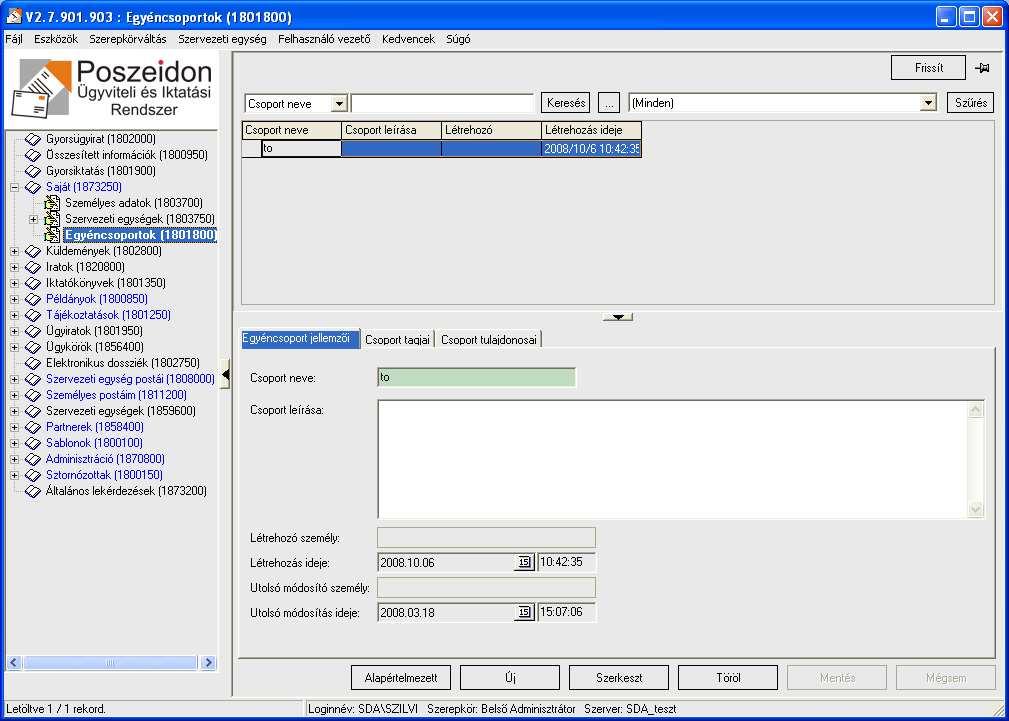Collapse the left tree panel with black arrow
This screenshot has height=721, width=1009.
click(225, 375)
